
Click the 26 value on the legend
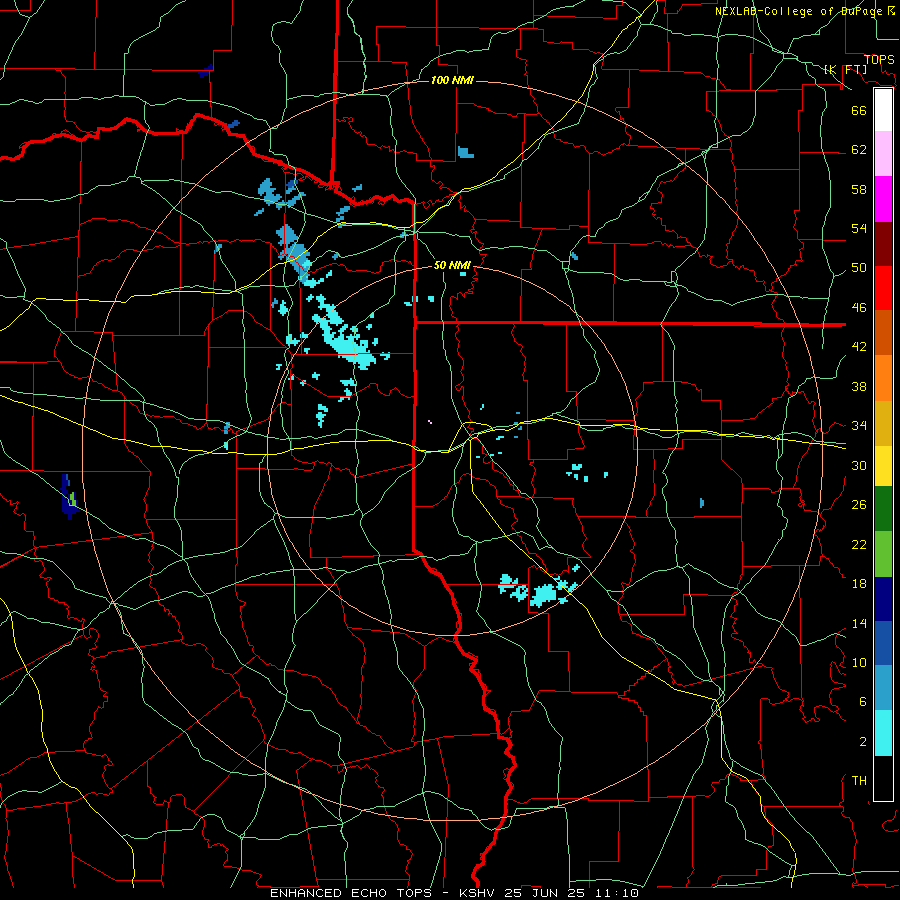(859, 505)
